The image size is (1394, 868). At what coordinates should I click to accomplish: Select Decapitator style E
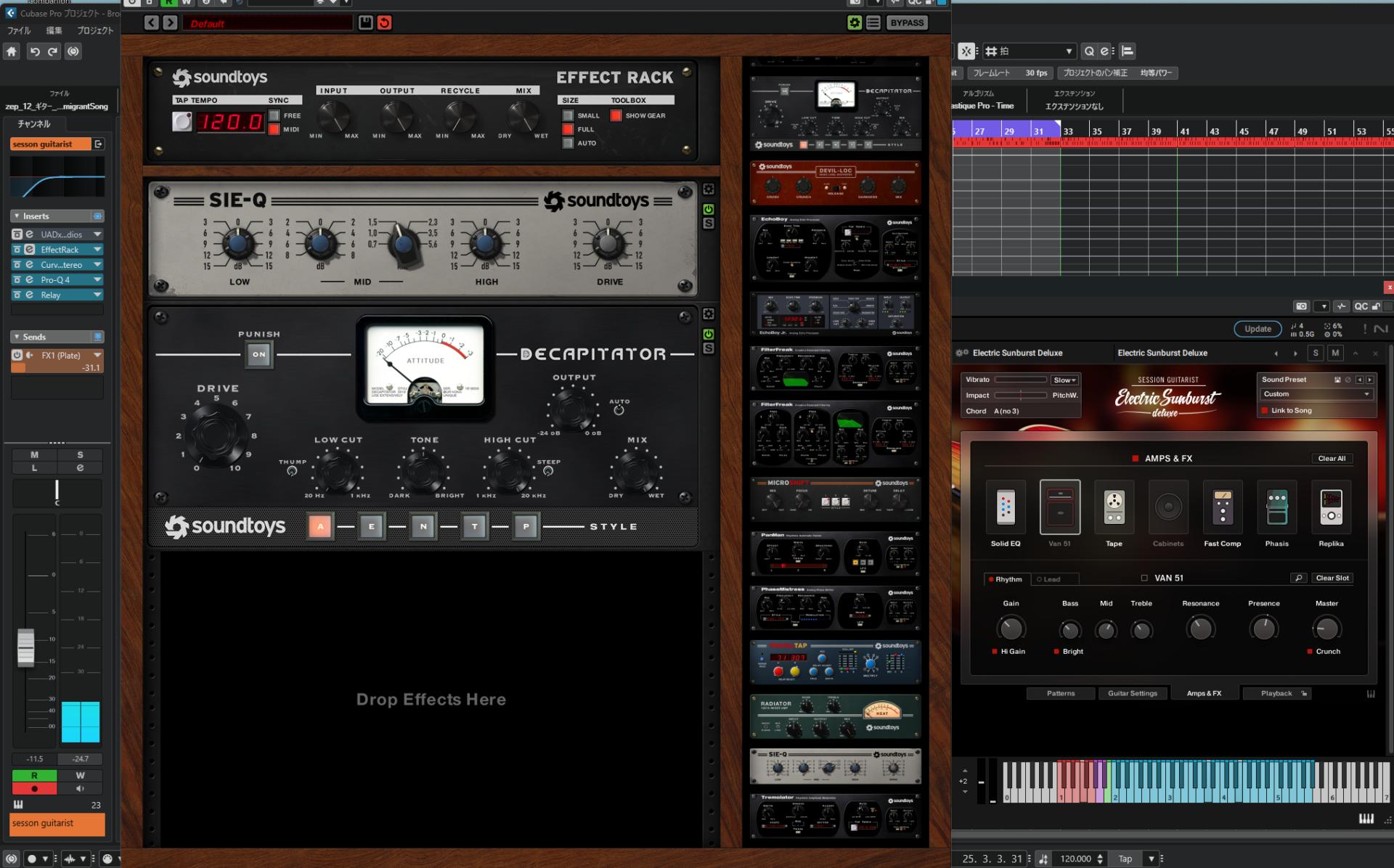372,527
